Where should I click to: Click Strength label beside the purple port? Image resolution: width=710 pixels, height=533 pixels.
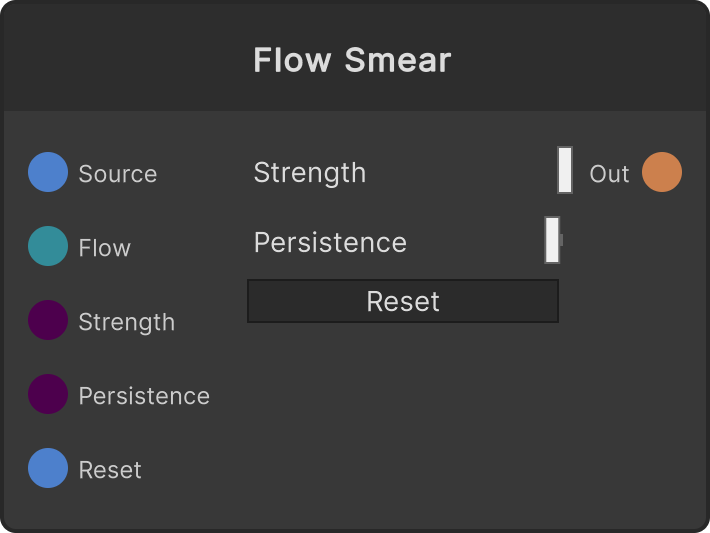point(127,322)
